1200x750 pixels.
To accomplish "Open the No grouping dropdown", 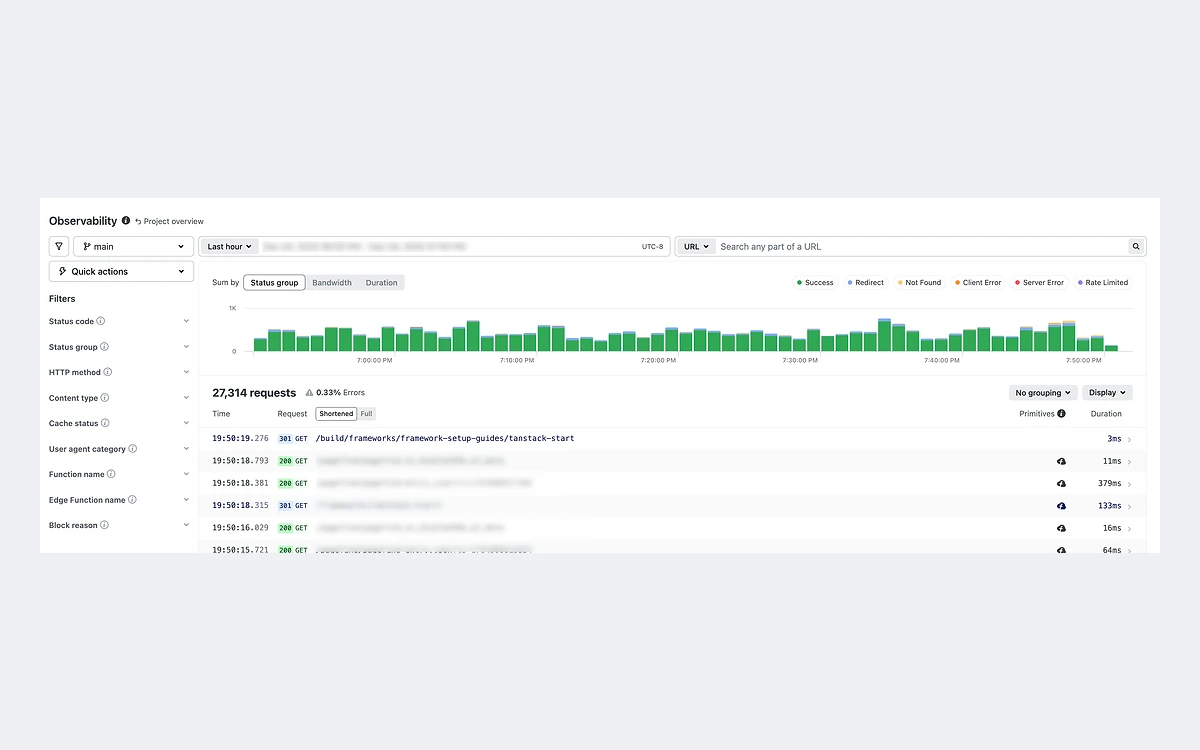I will tap(1043, 393).
